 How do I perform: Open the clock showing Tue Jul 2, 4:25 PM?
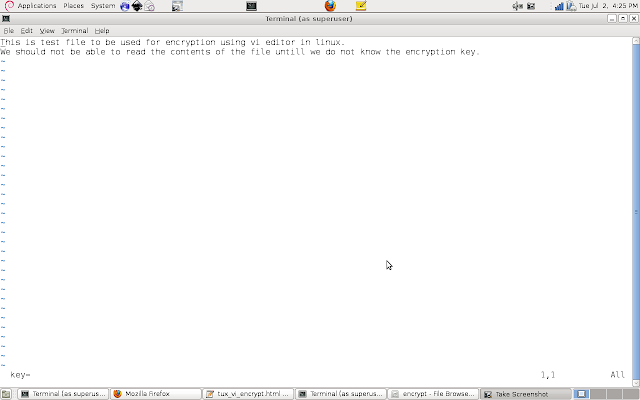coord(608,6)
